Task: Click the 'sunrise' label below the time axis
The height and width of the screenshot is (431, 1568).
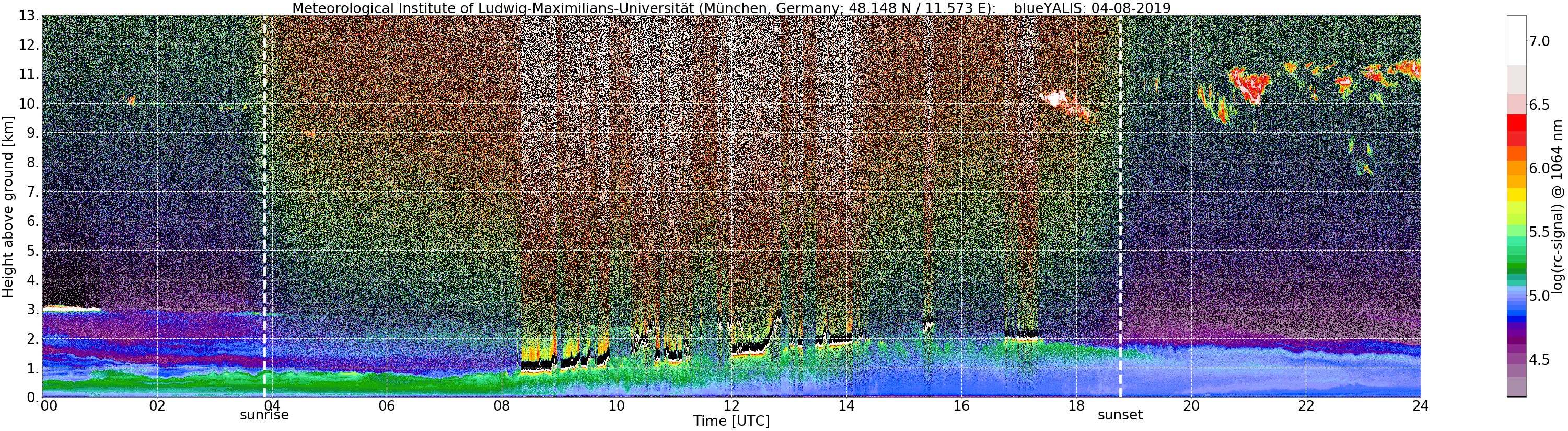Action: point(264,415)
